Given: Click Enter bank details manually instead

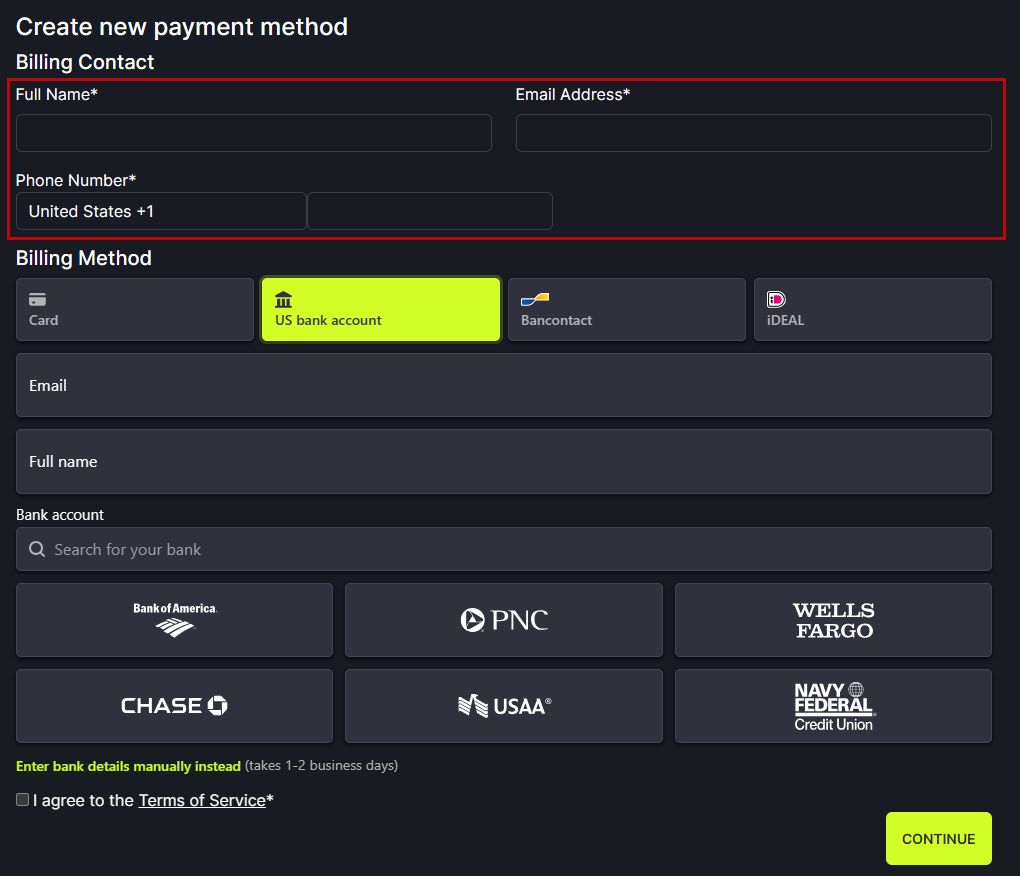Looking at the screenshot, I should pyautogui.click(x=128, y=766).
